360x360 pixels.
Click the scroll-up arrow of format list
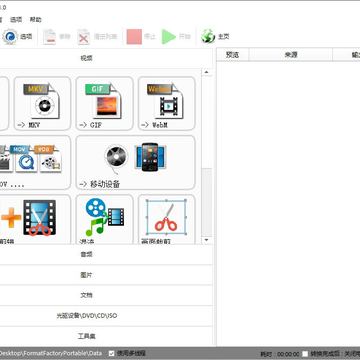click(x=206, y=72)
